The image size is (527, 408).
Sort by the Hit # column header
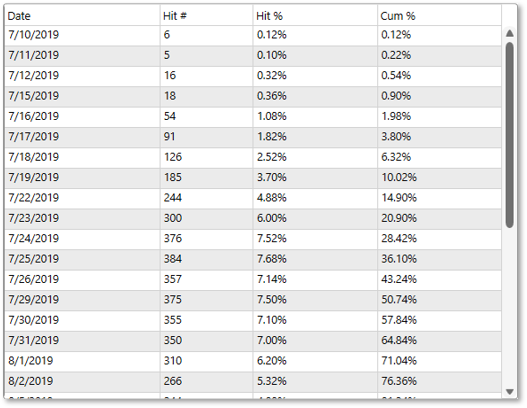click(x=206, y=16)
